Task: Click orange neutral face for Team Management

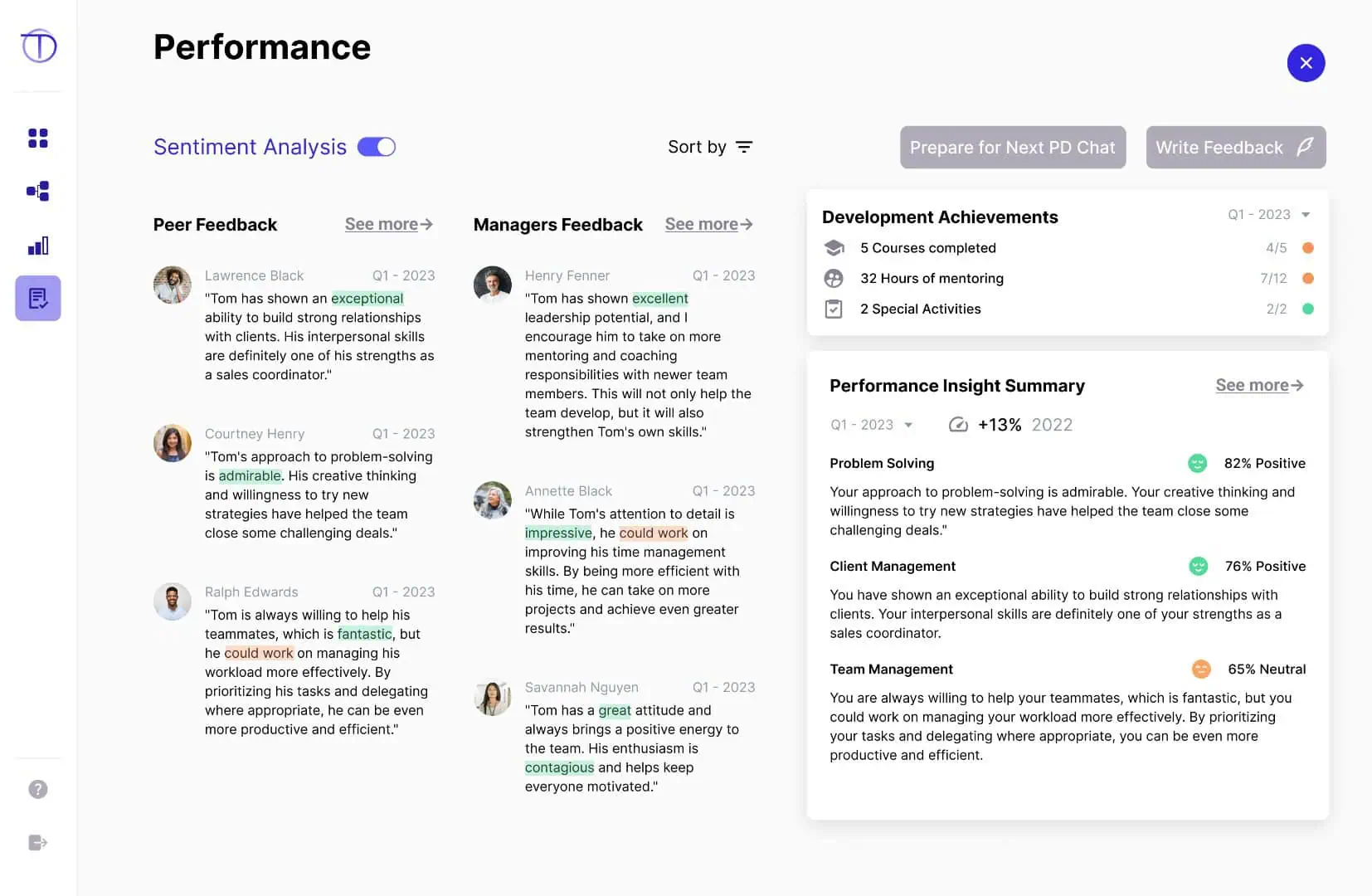Action: pyautogui.click(x=1200, y=669)
